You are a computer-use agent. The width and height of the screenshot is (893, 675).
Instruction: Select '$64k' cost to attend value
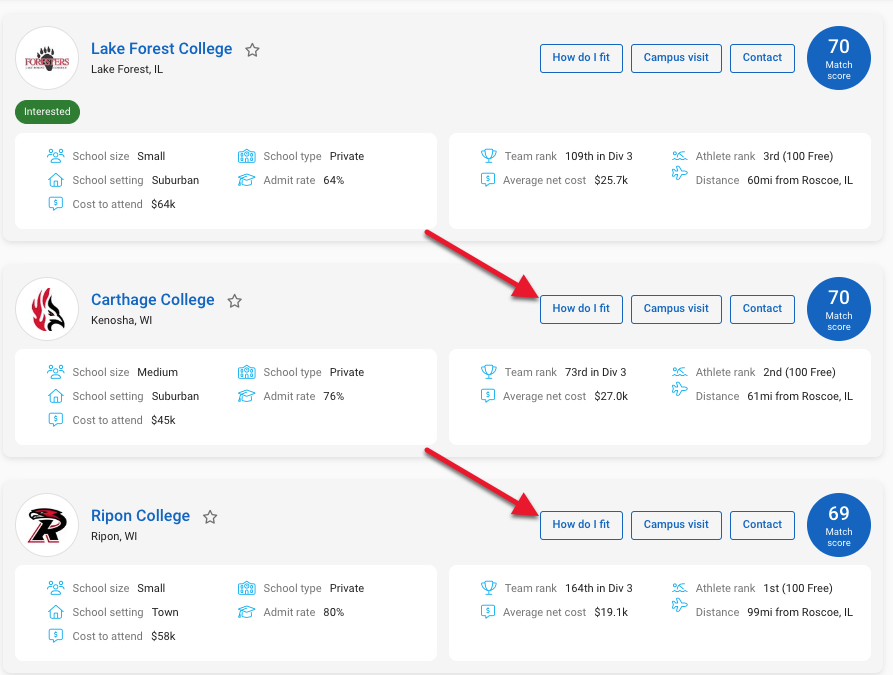coord(163,204)
